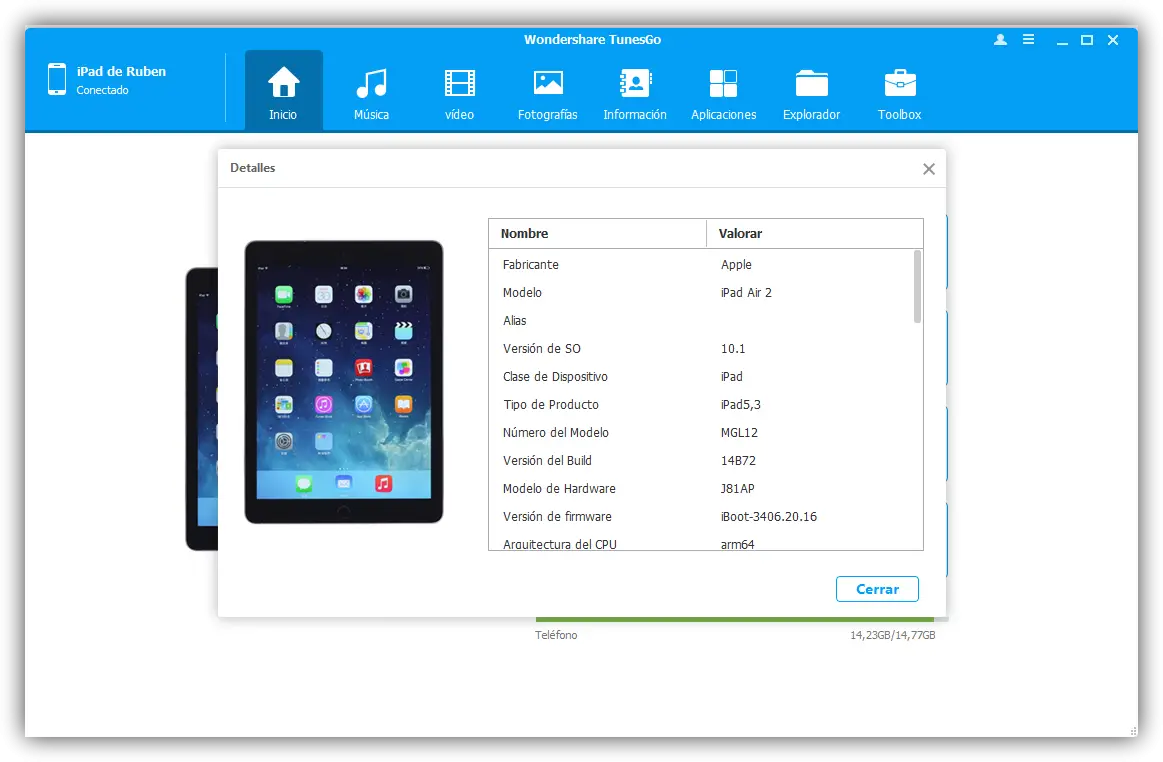Image resolution: width=1163 pixels, height=762 pixels.
Task: Select the Versión de firmware label
Action: [558, 516]
